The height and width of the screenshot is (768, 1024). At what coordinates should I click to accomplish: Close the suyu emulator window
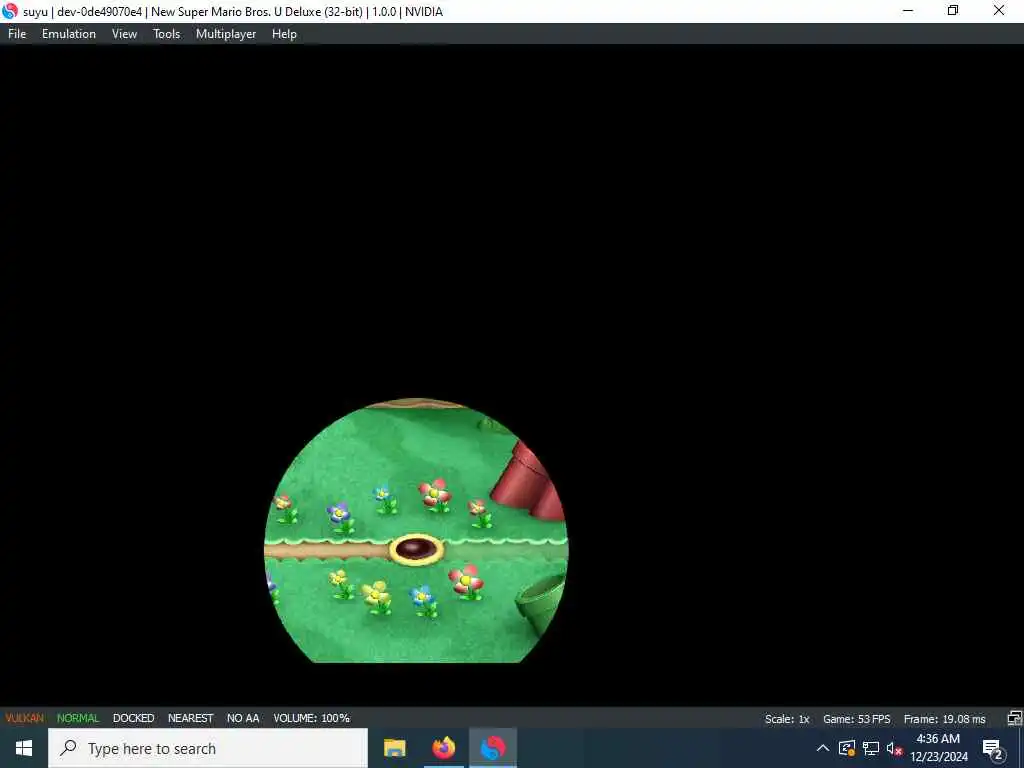999,10
